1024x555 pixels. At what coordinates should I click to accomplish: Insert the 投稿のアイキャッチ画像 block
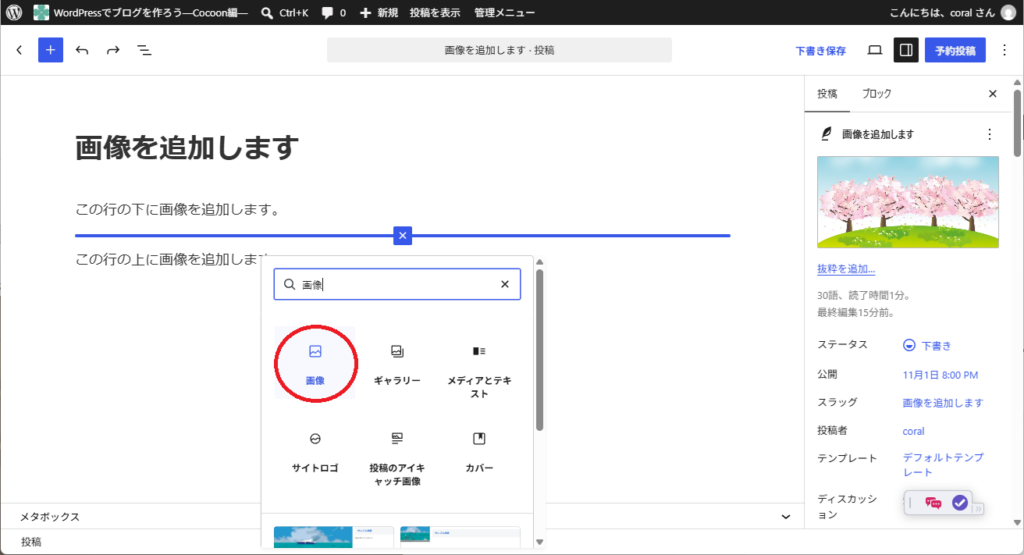(397, 458)
